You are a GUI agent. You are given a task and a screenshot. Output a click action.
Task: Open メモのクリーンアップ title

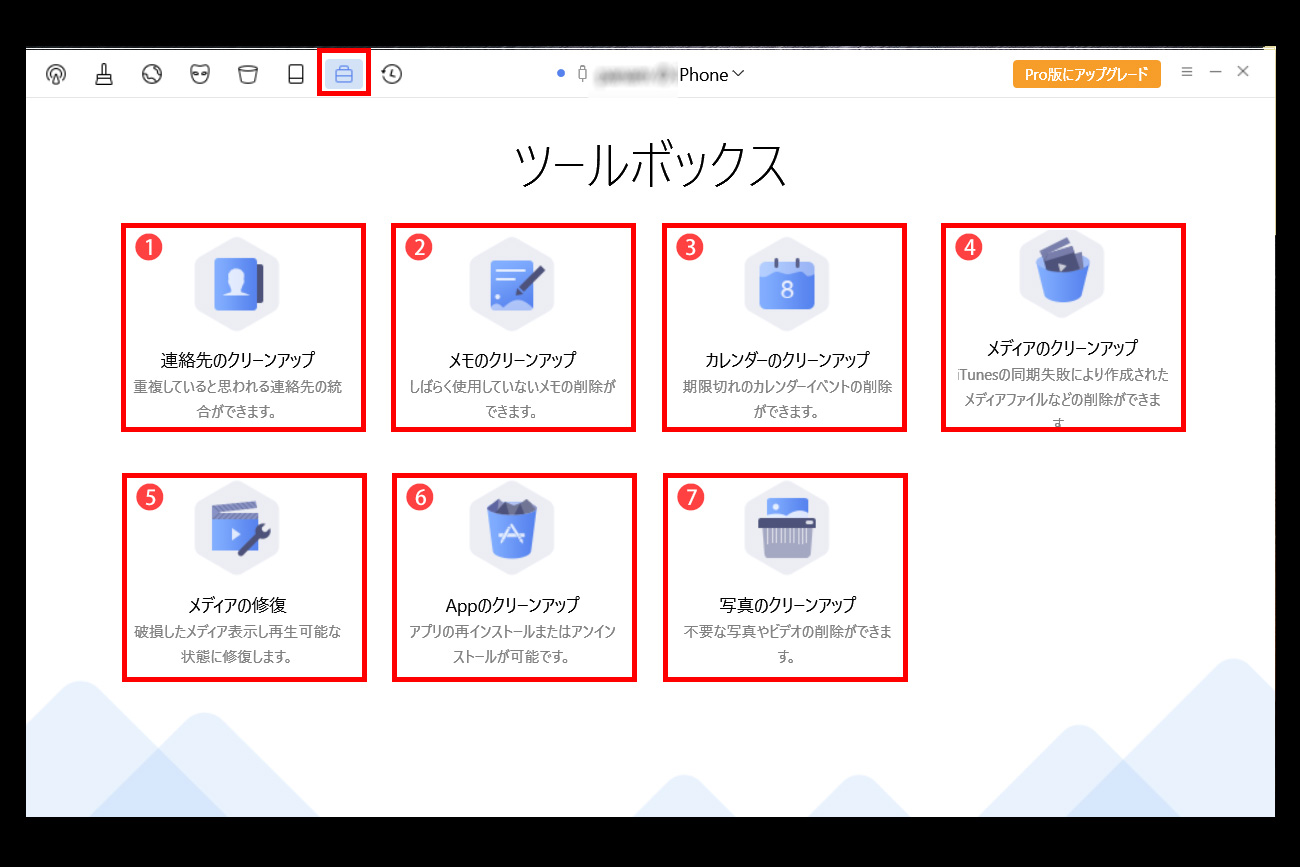click(x=512, y=359)
